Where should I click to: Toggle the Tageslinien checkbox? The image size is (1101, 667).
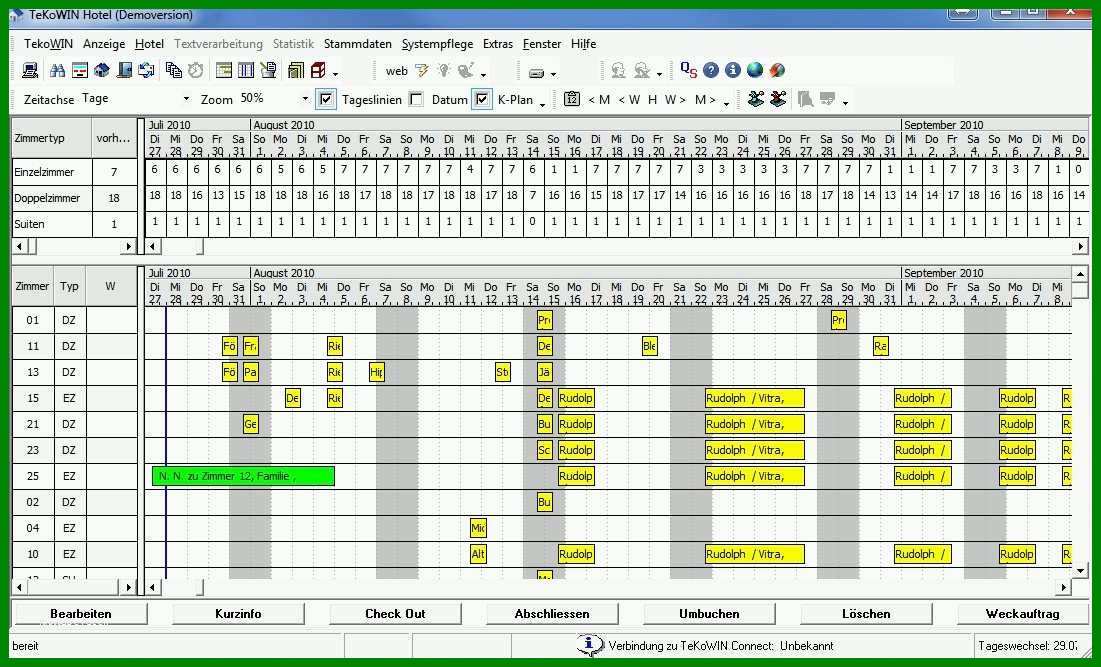[x=325, y=99]
